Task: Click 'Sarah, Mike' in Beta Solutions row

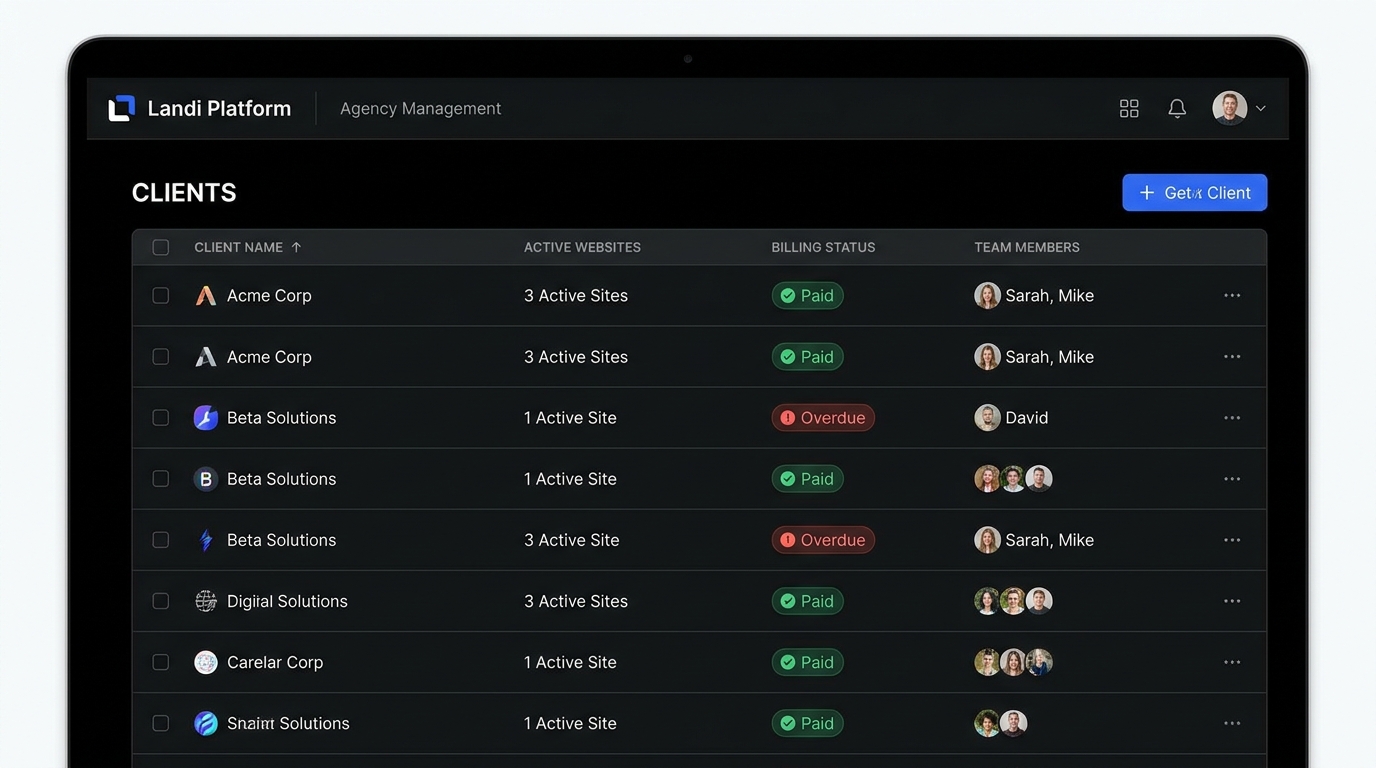Action: coord(1049,540)
